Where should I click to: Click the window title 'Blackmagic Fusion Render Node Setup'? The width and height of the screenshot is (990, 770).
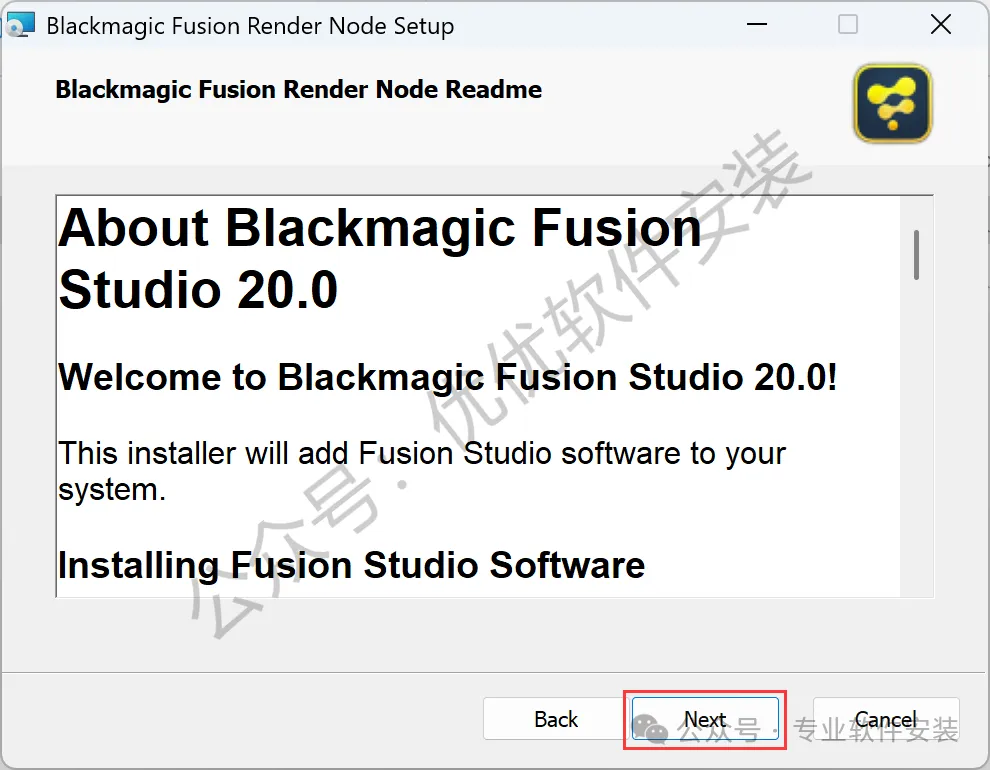pyautogui.click(x=250, y=26)
